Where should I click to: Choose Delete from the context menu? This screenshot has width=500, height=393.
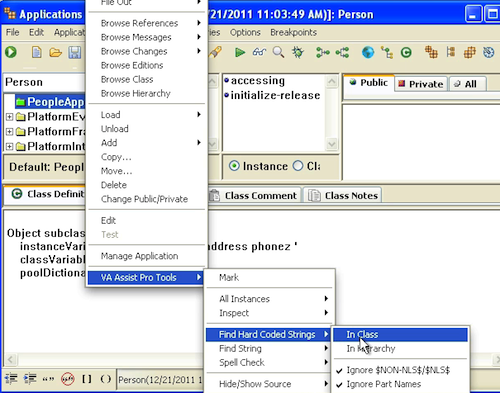(147, 185)
